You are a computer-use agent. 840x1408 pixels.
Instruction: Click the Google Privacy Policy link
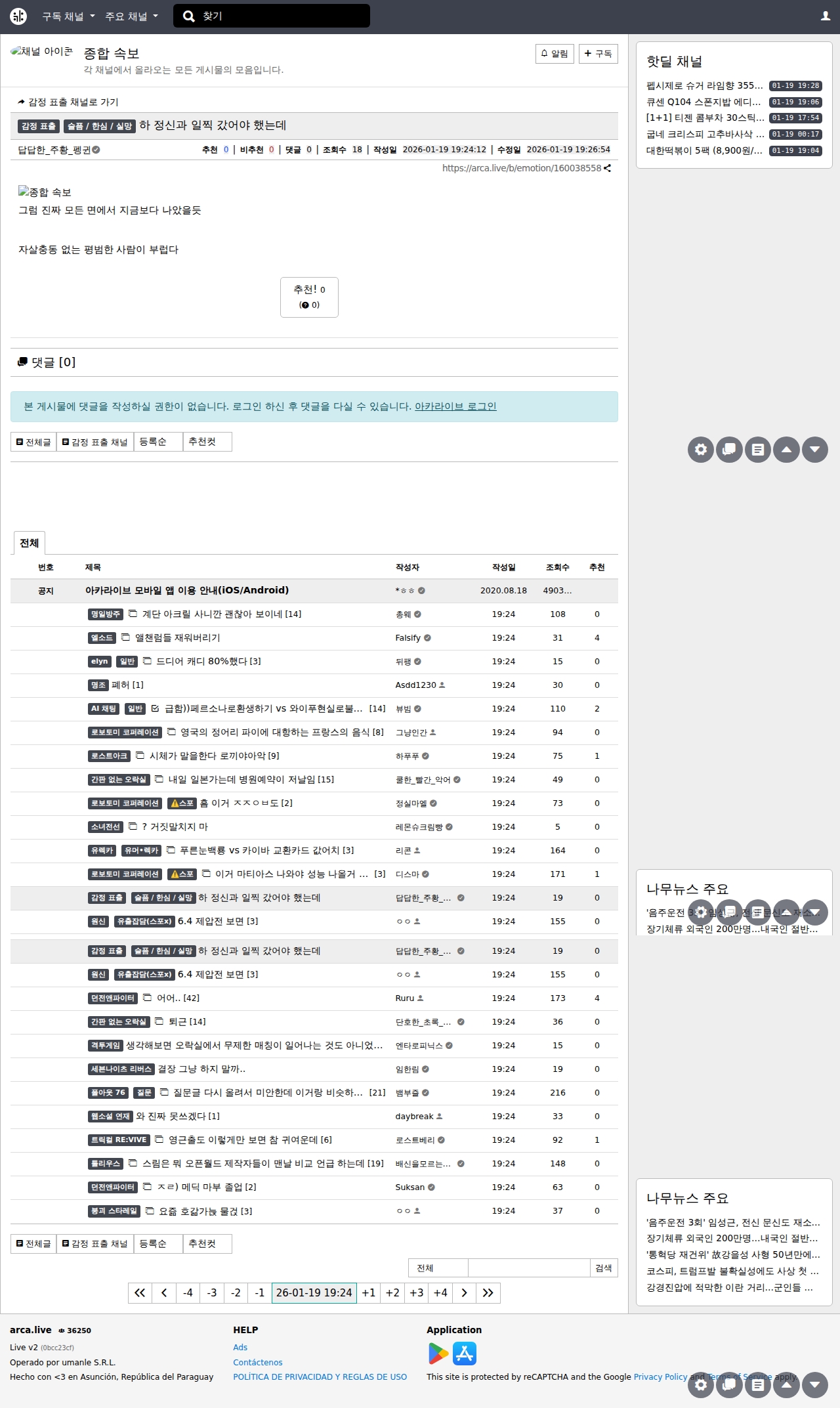(660, 1376)
